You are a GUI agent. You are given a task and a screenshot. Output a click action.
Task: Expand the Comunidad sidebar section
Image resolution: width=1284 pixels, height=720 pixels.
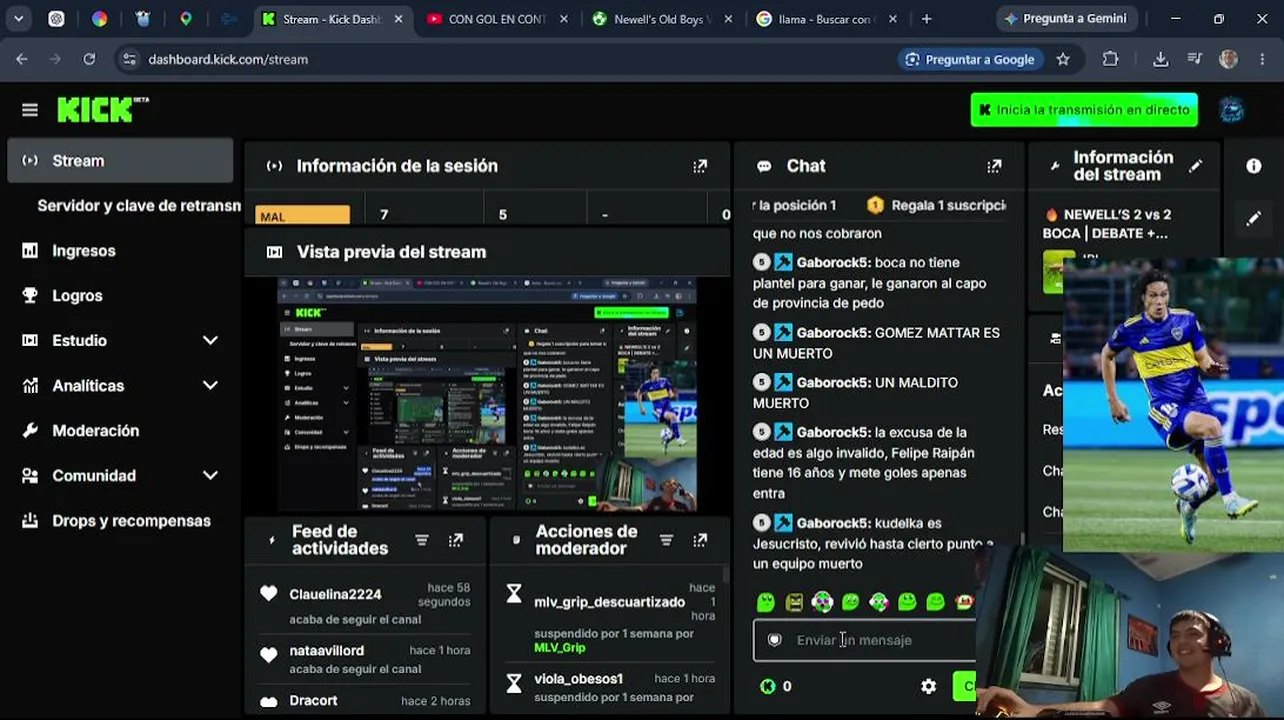pyautogui.click(x=210, y=476)
